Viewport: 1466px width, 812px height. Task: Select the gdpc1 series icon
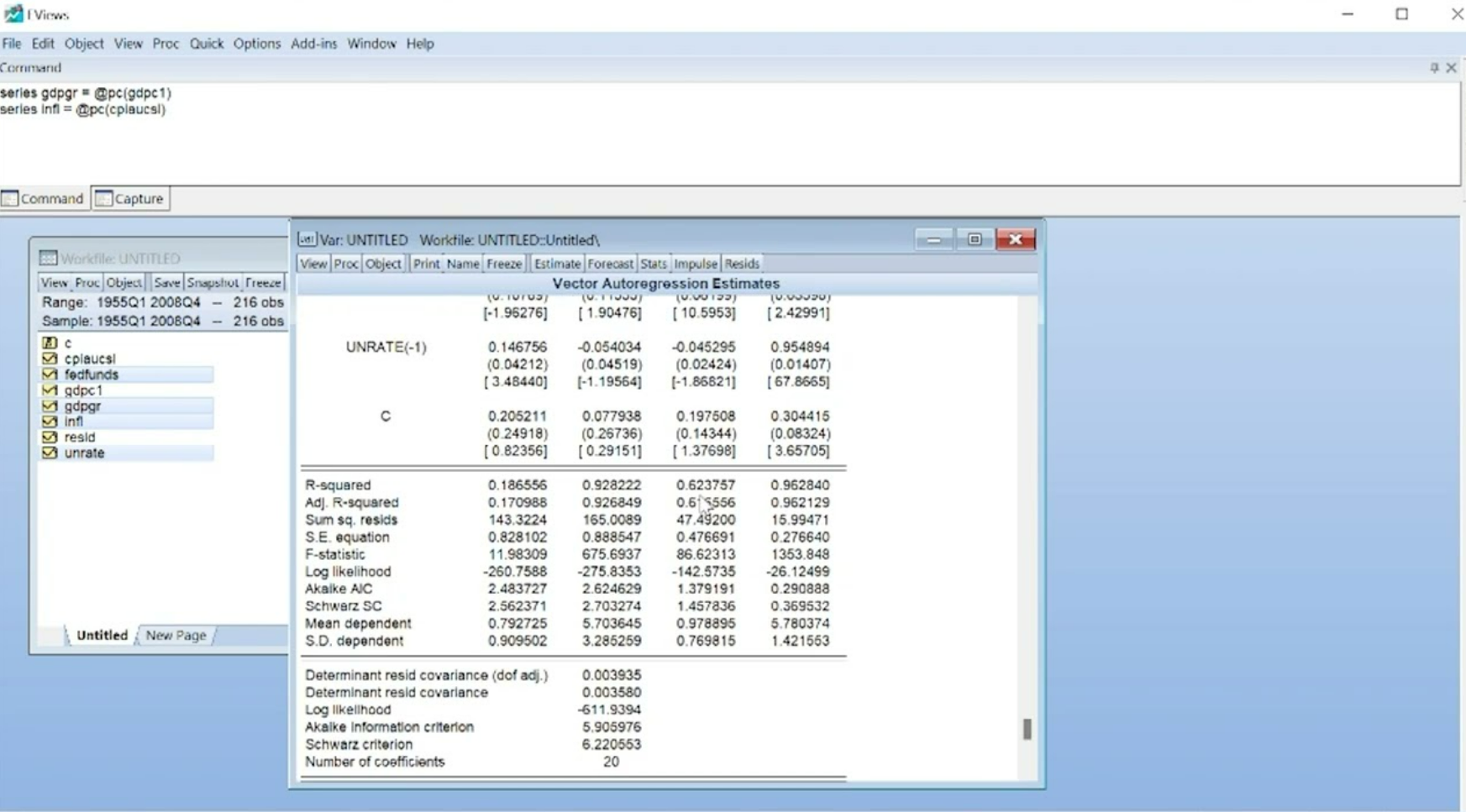pyautogui.click(x=50, y=390)
